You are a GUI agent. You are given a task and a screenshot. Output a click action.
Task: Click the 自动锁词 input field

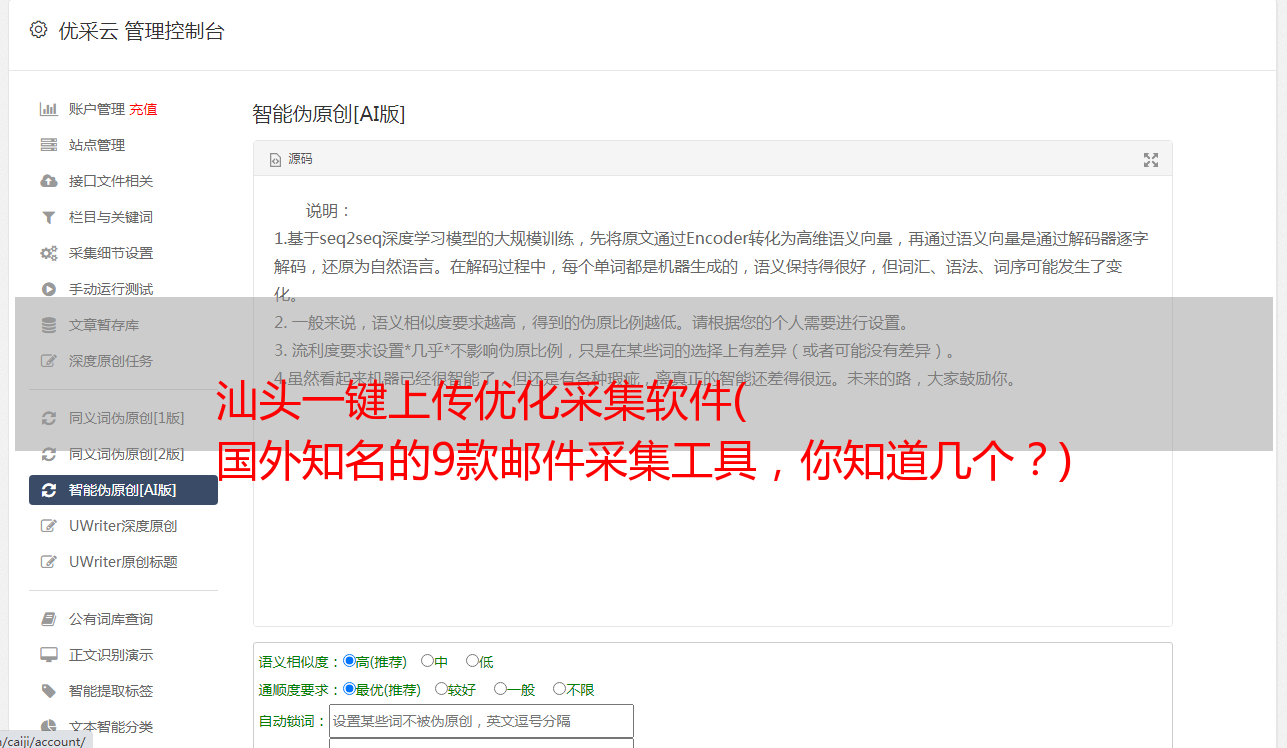click(481, 721)
